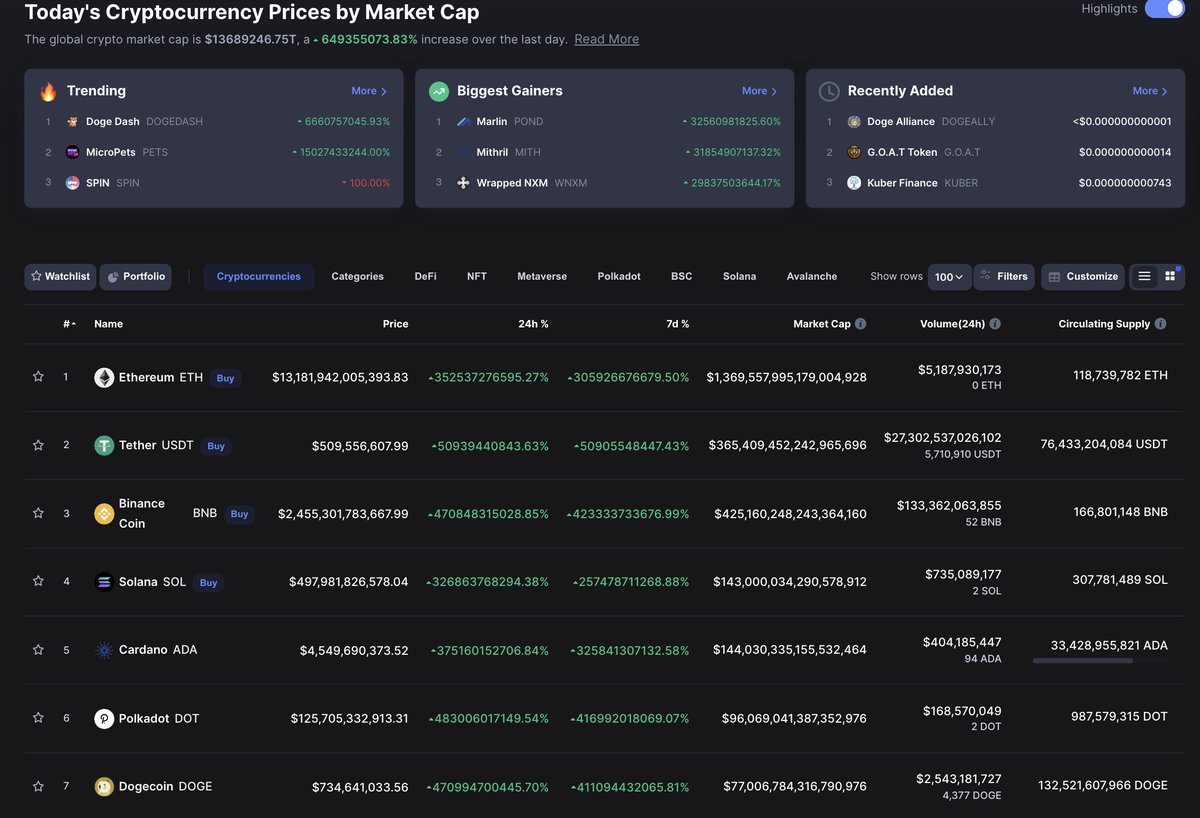Click the Dogecoin logo icon

(104, 787)
